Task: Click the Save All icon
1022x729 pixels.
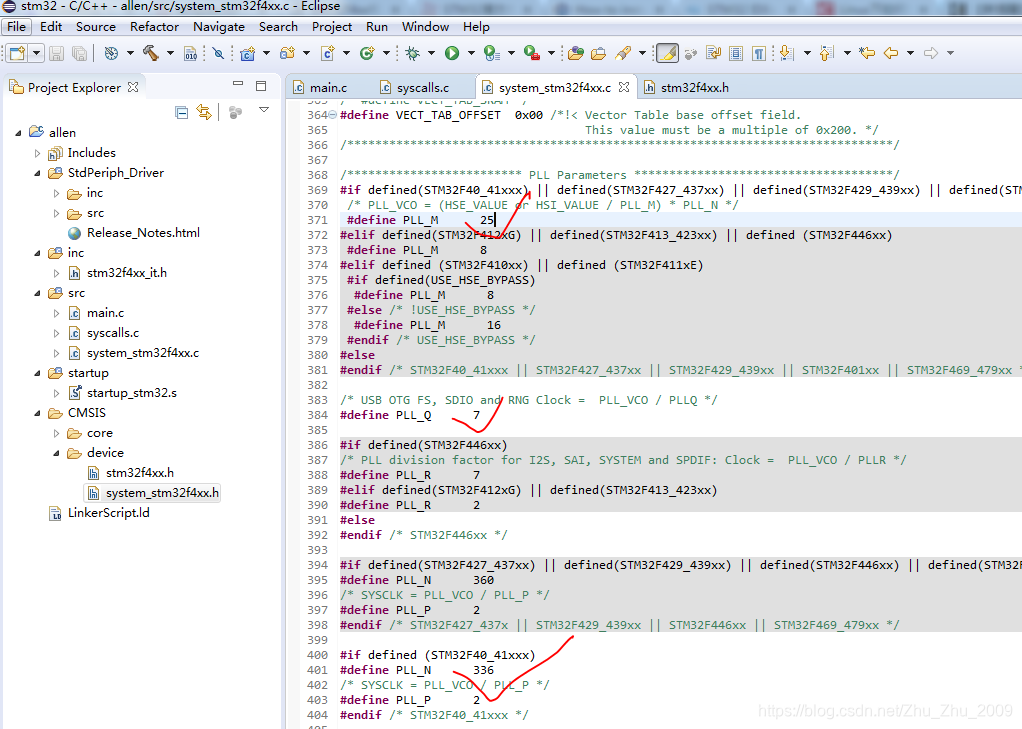Action: click(80, 53)
